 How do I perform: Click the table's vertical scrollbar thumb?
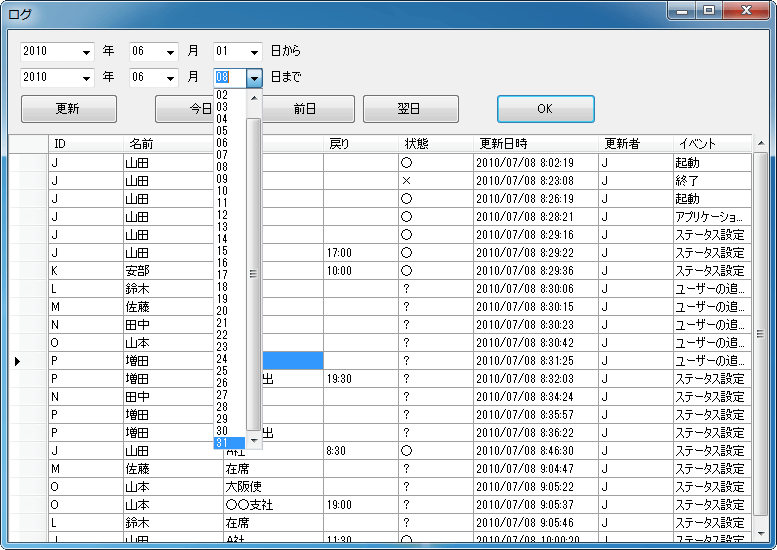point(761,334)
